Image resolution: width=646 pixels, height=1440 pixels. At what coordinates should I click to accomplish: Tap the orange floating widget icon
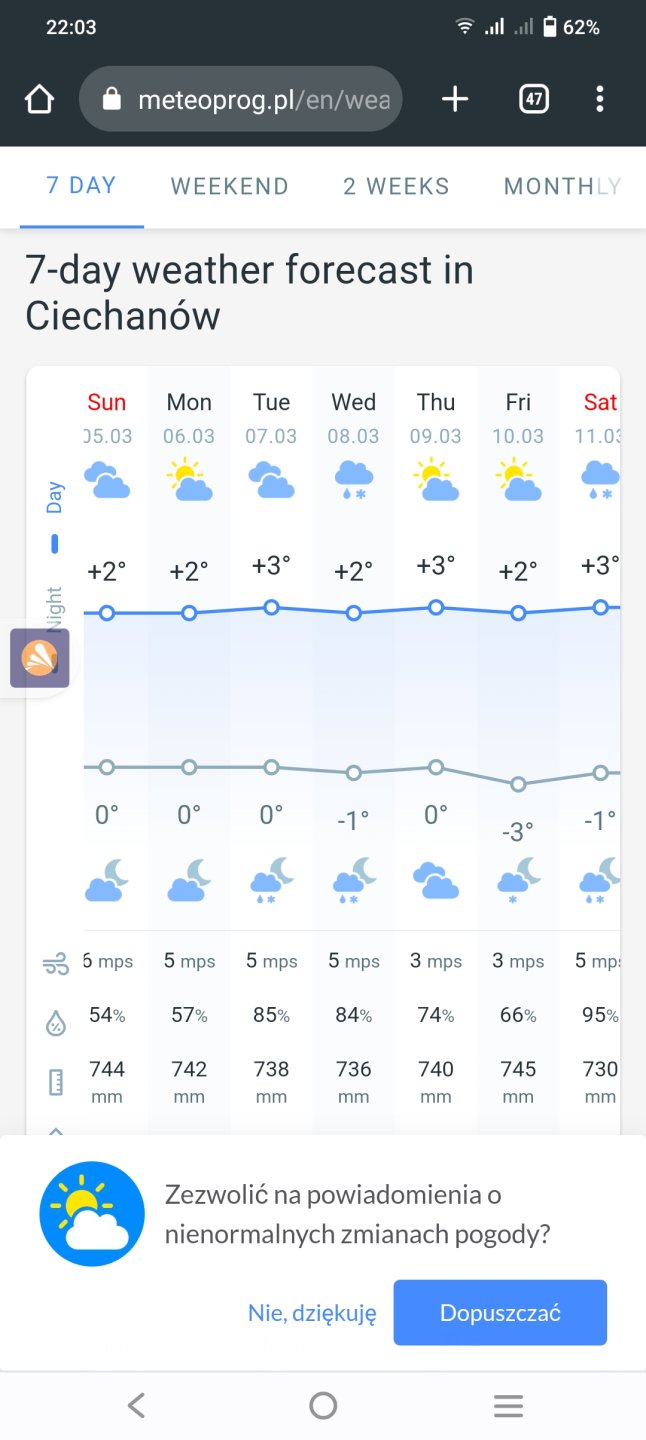pos(39,658)
